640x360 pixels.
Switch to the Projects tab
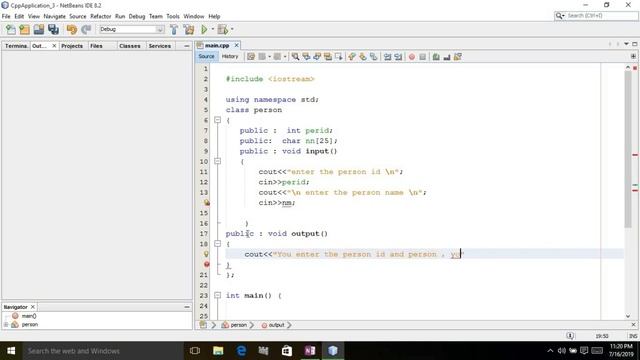(72, 46)
